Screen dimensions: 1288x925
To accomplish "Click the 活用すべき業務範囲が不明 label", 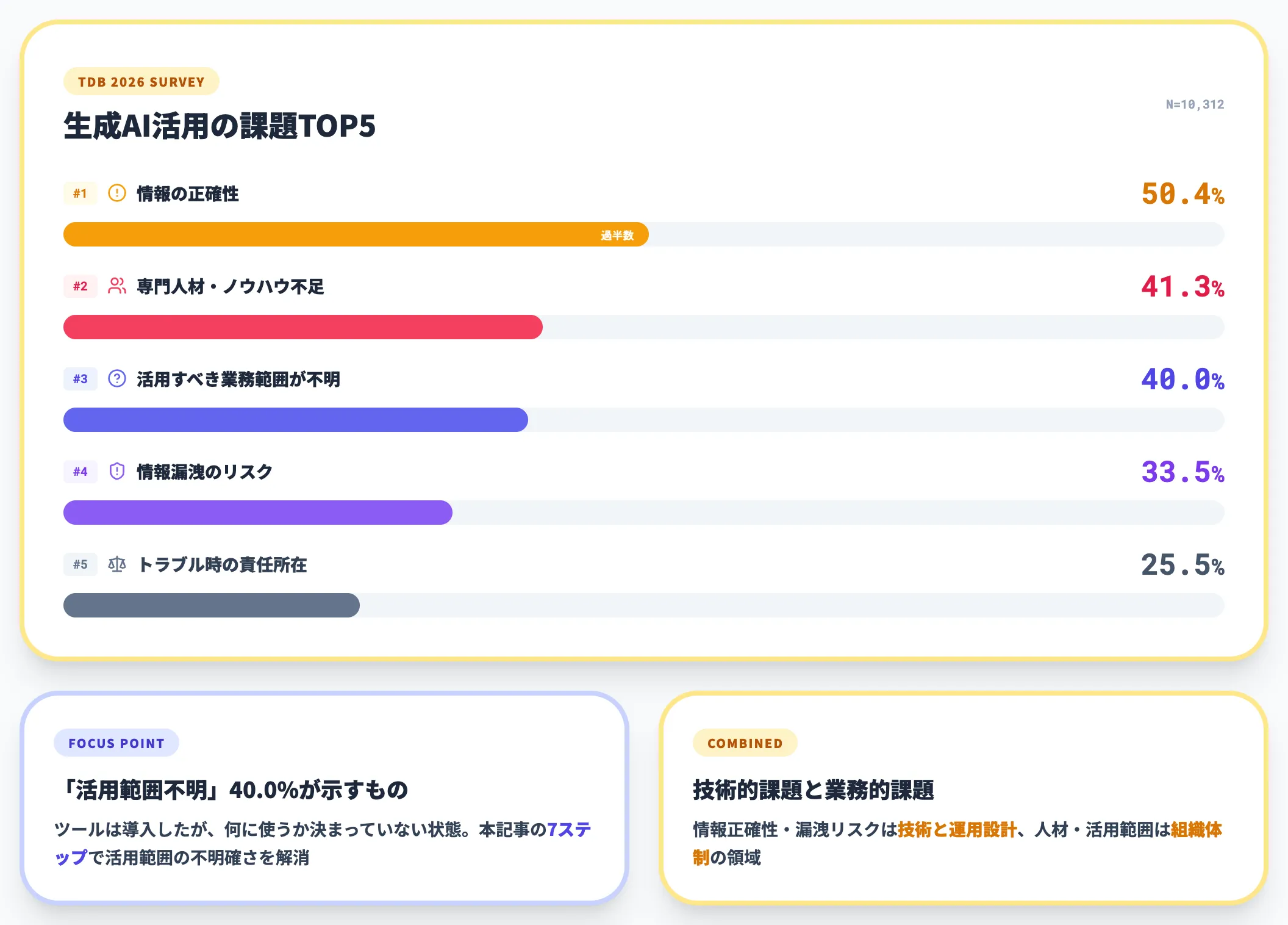I will click(x=238, y=380).
